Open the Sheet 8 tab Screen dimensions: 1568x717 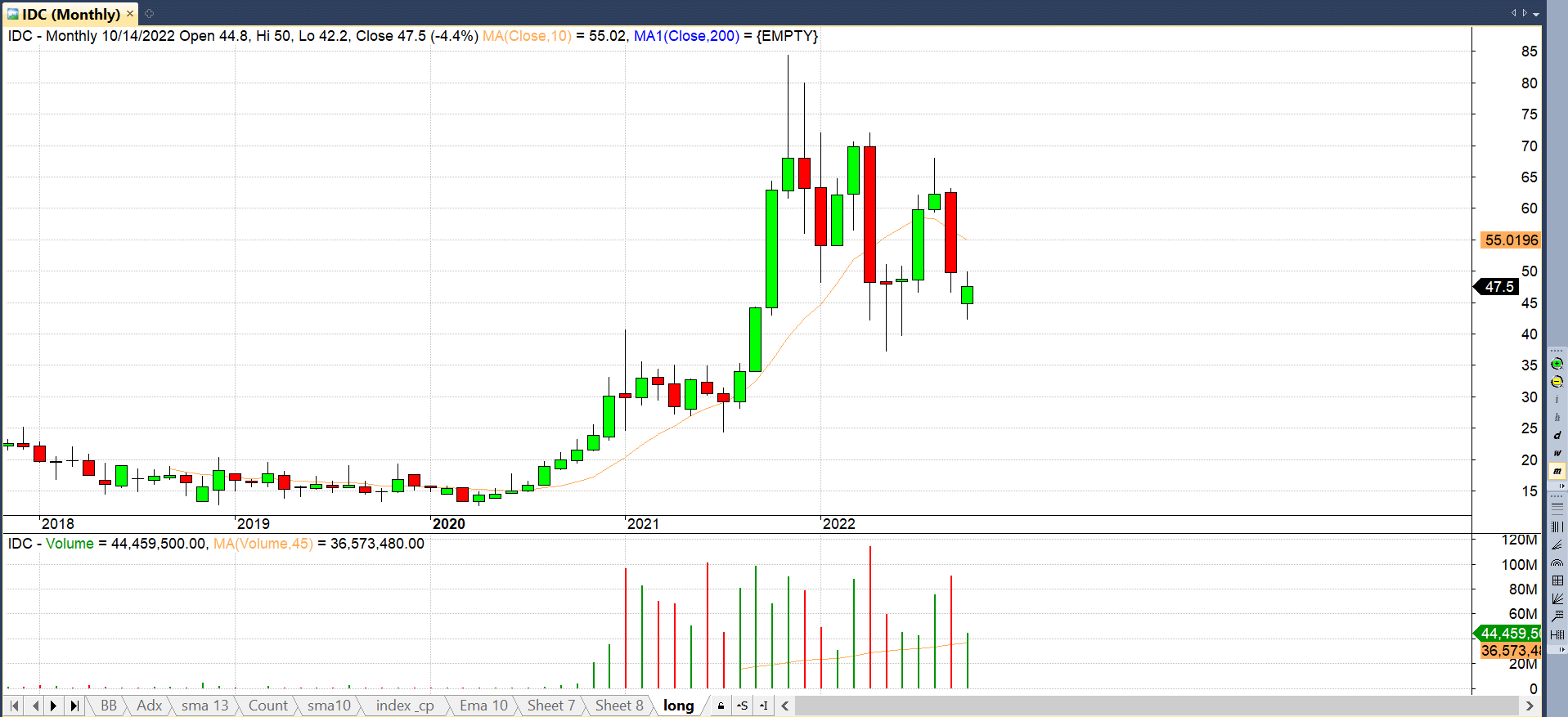619,706
